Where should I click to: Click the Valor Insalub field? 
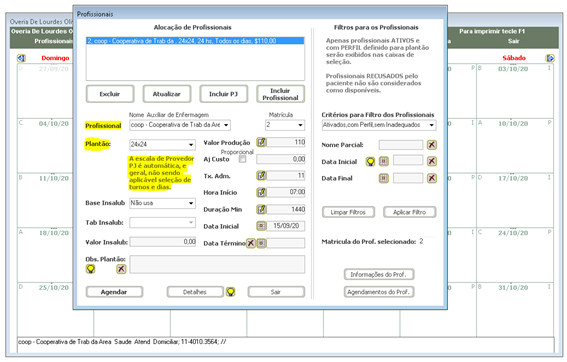tap(163, 242)
